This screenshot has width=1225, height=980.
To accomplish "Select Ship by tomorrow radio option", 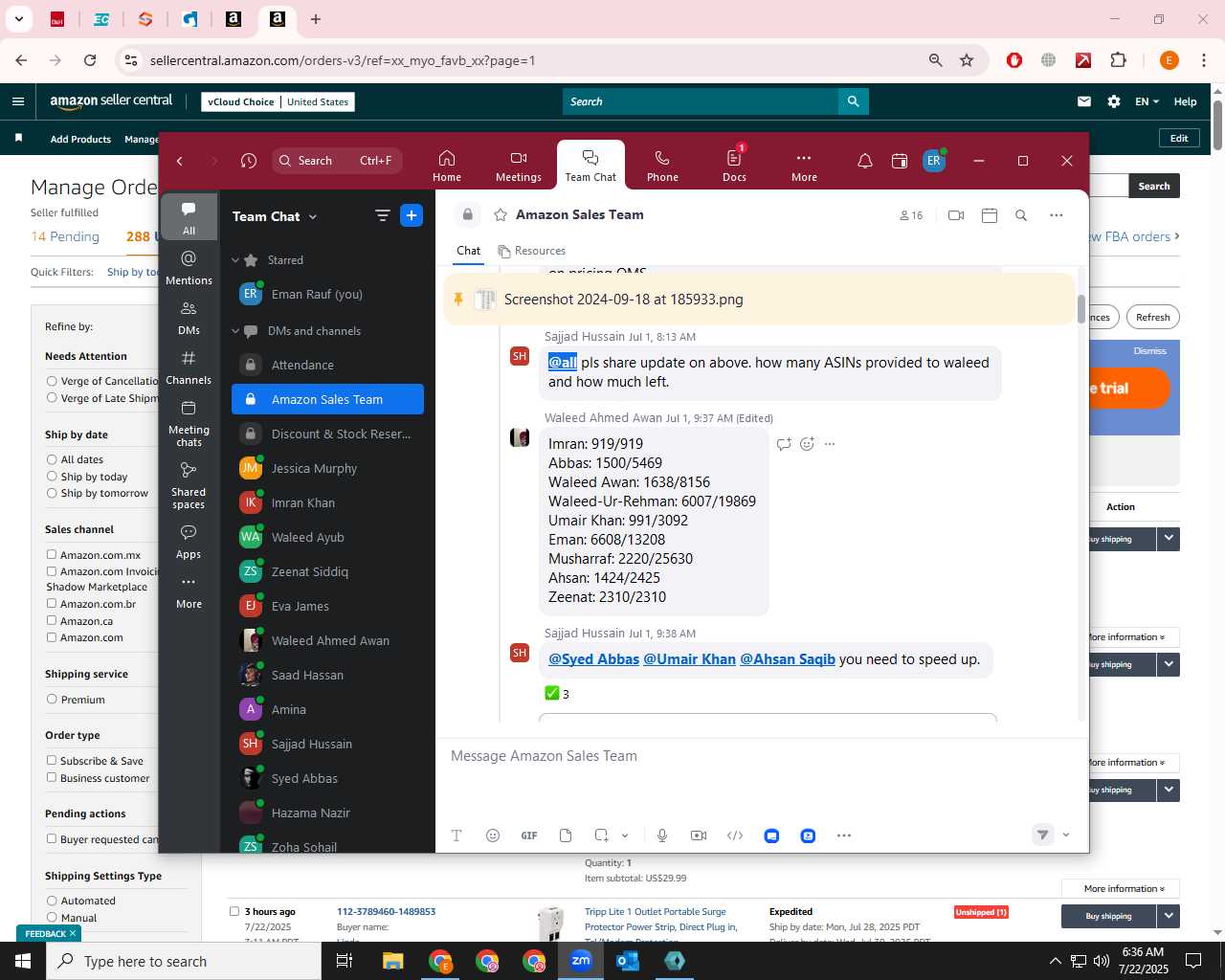I will pos(52,493).
